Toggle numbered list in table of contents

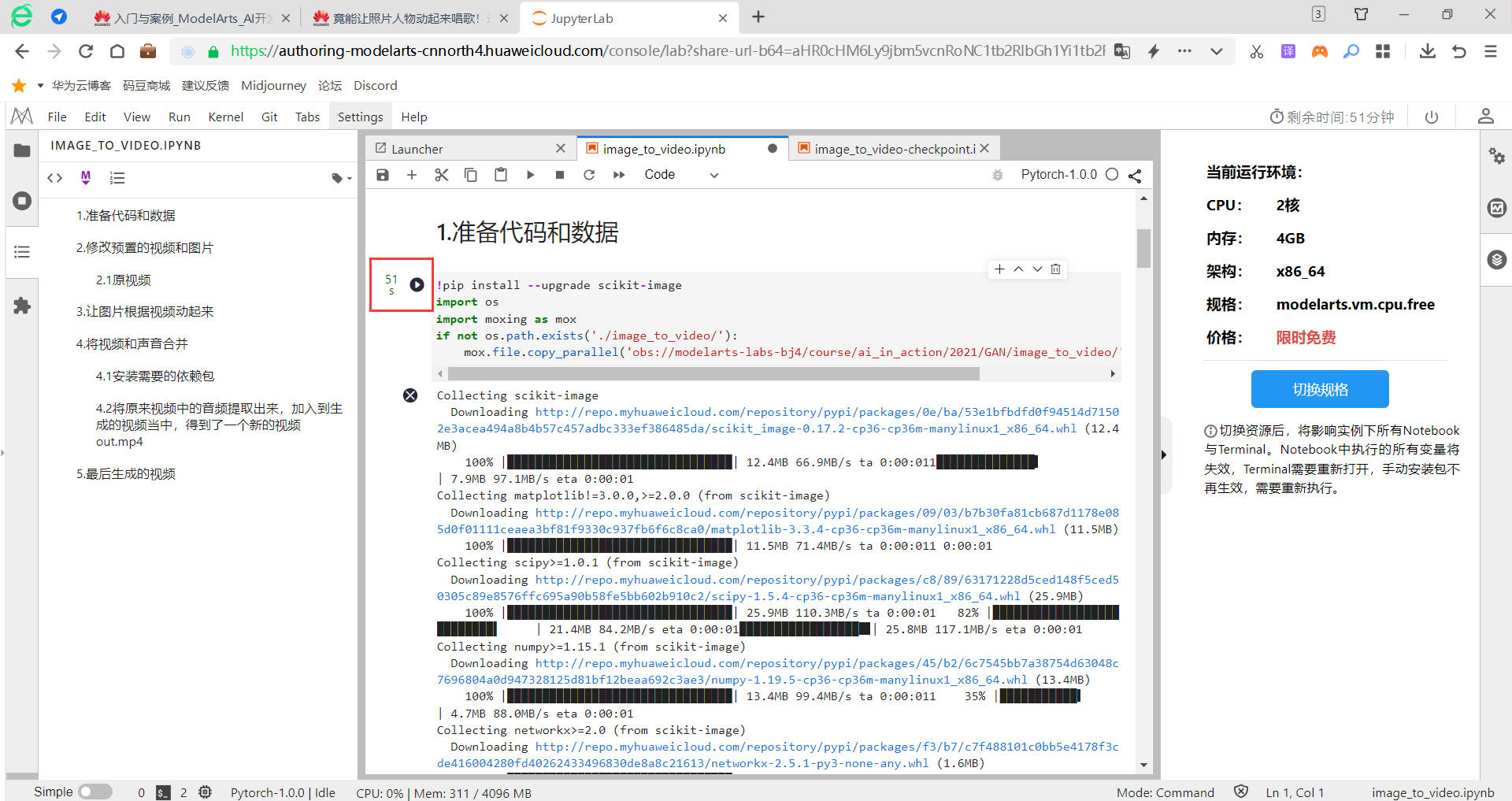coord(117,178)
